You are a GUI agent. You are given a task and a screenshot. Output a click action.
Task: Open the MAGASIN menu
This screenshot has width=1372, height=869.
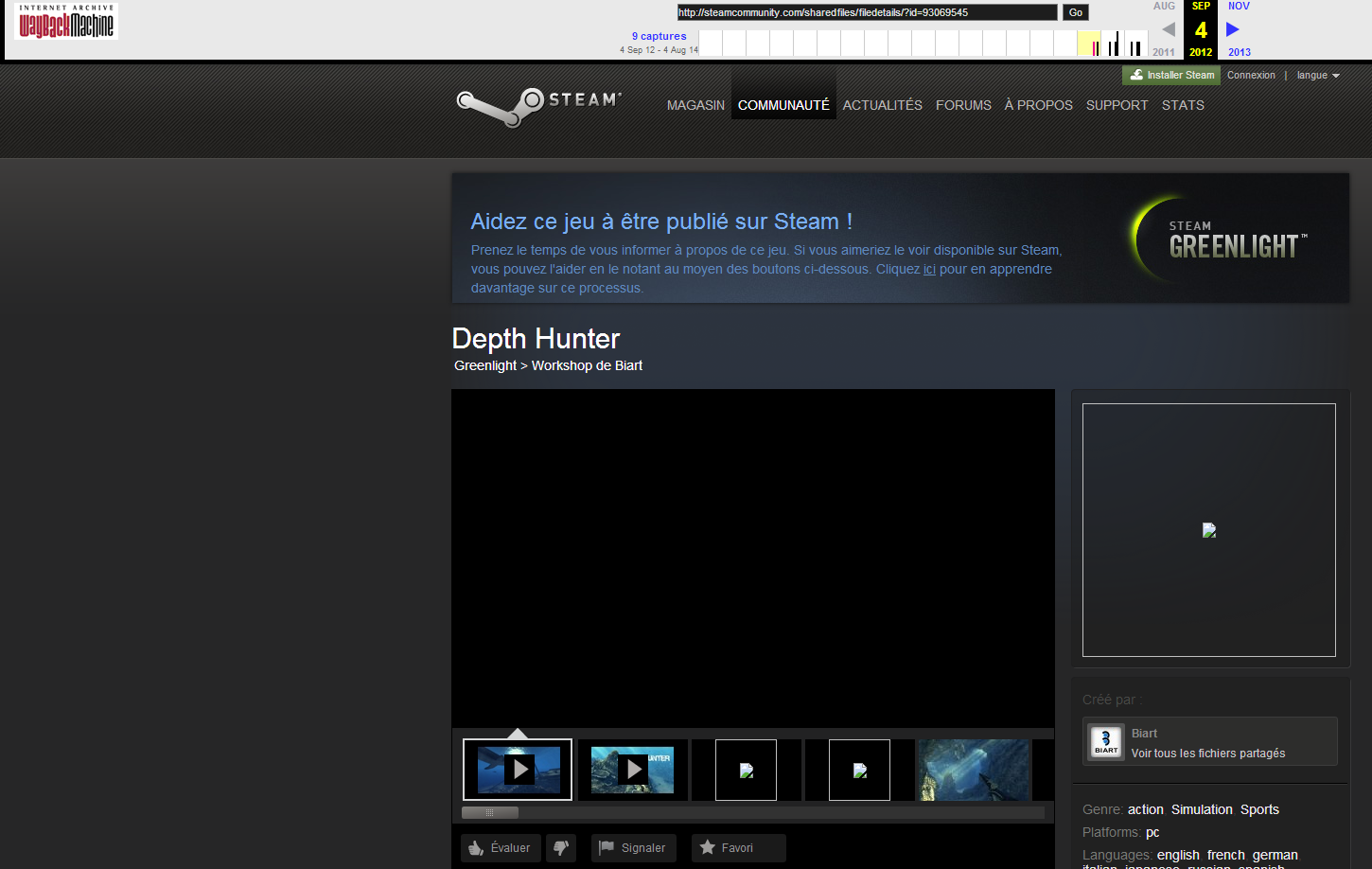[695, 105]
